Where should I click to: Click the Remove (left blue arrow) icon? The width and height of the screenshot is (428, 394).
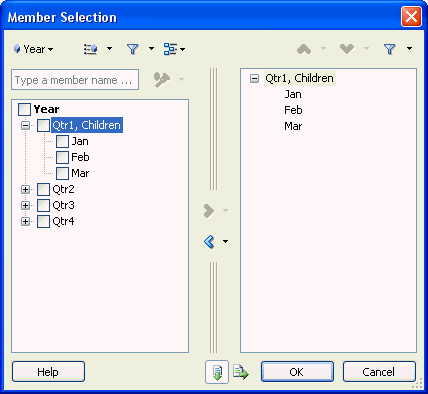point(209,241)
